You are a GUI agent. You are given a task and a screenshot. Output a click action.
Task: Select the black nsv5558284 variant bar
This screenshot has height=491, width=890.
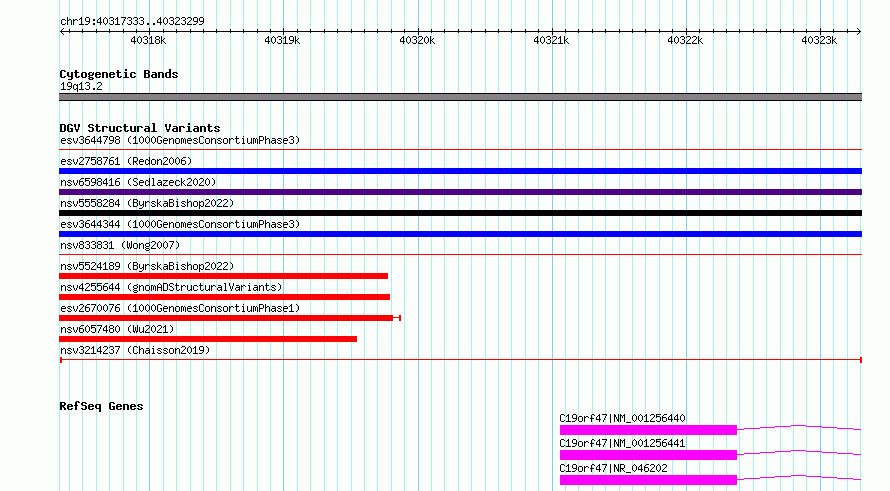click(x=460, y=213)
